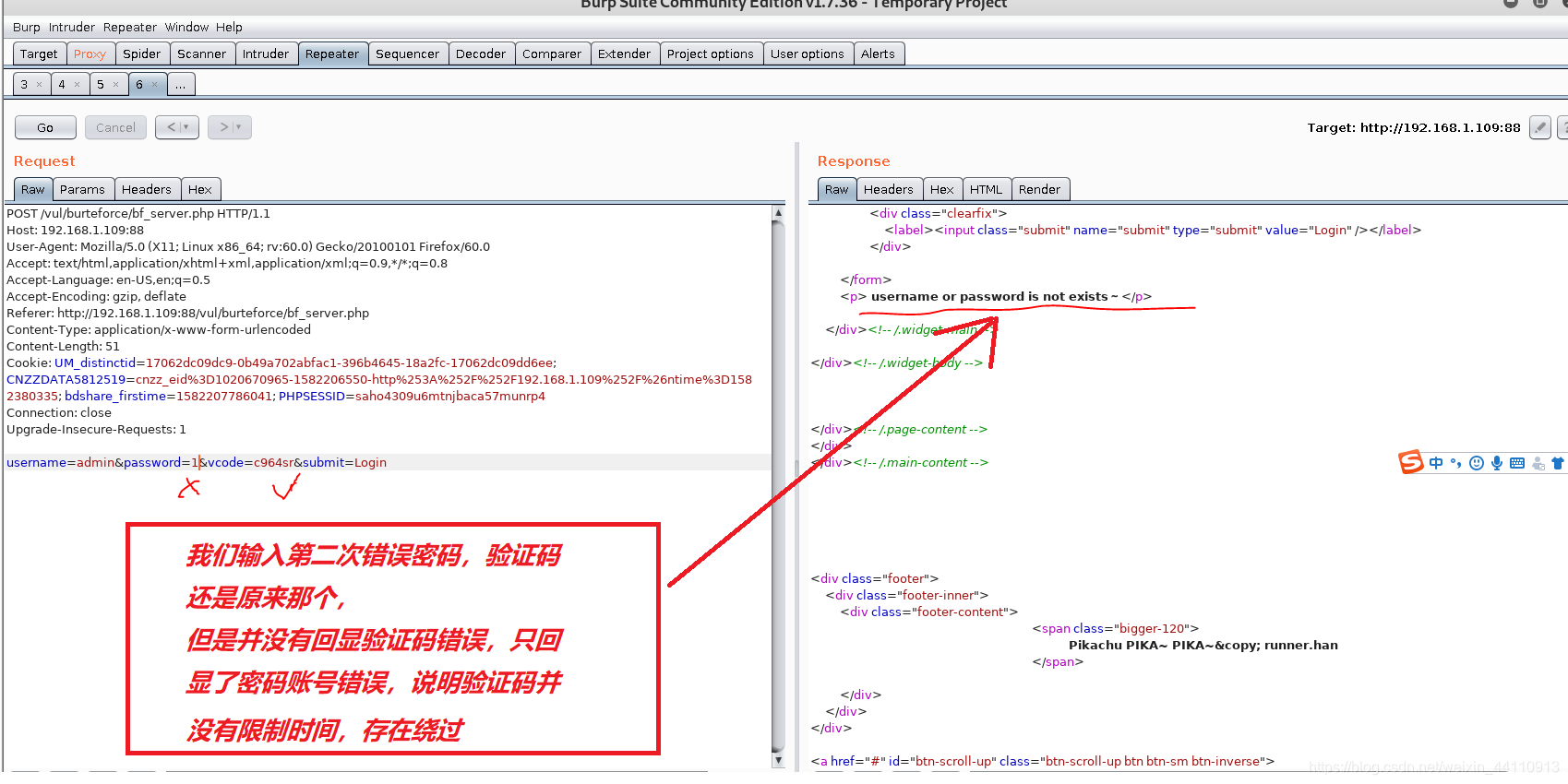Close Repeater tab 3
The height and width of the screenshot is (784, 1568).
39,84
